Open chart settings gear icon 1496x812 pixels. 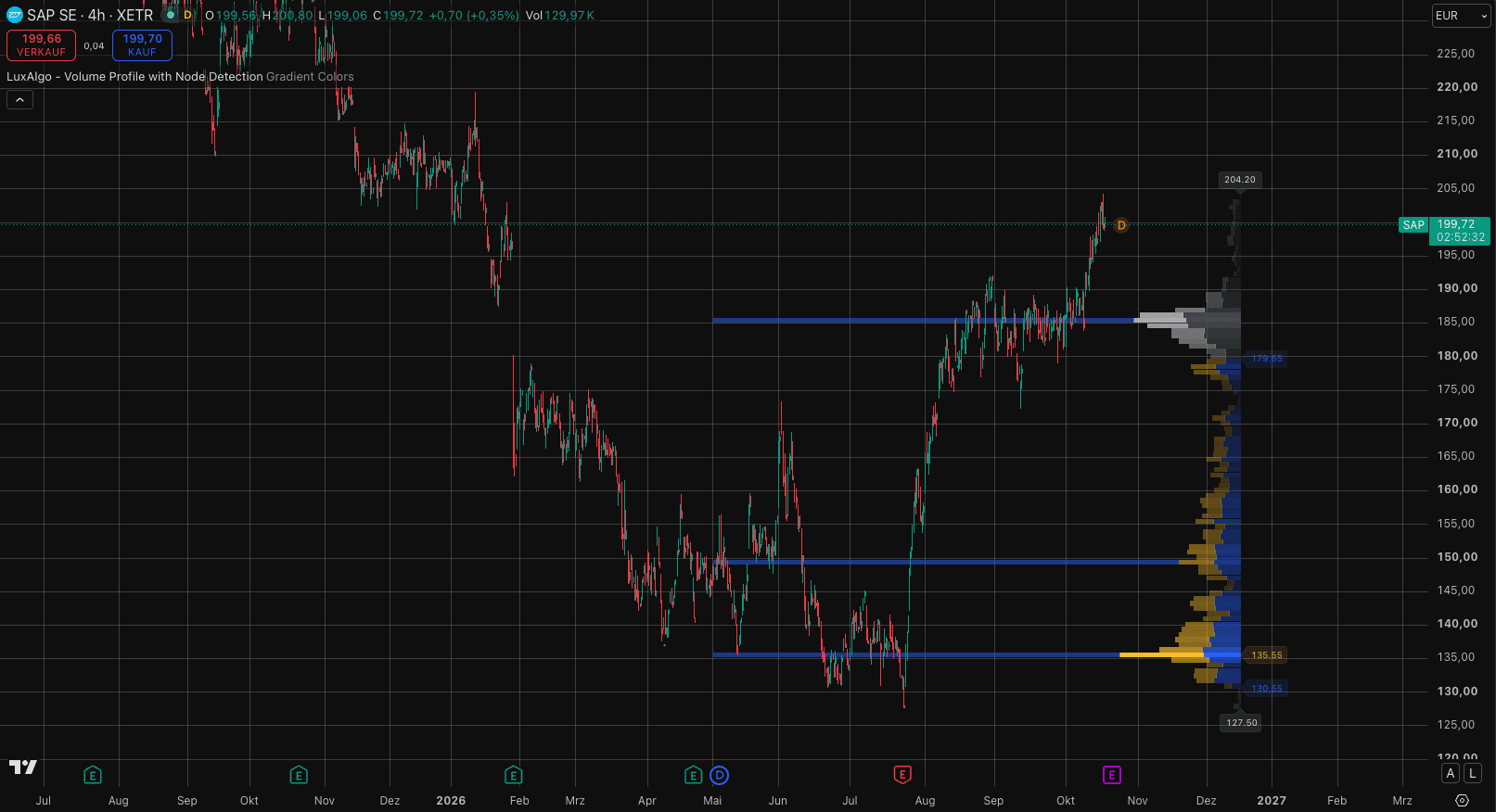[1463, 800]
